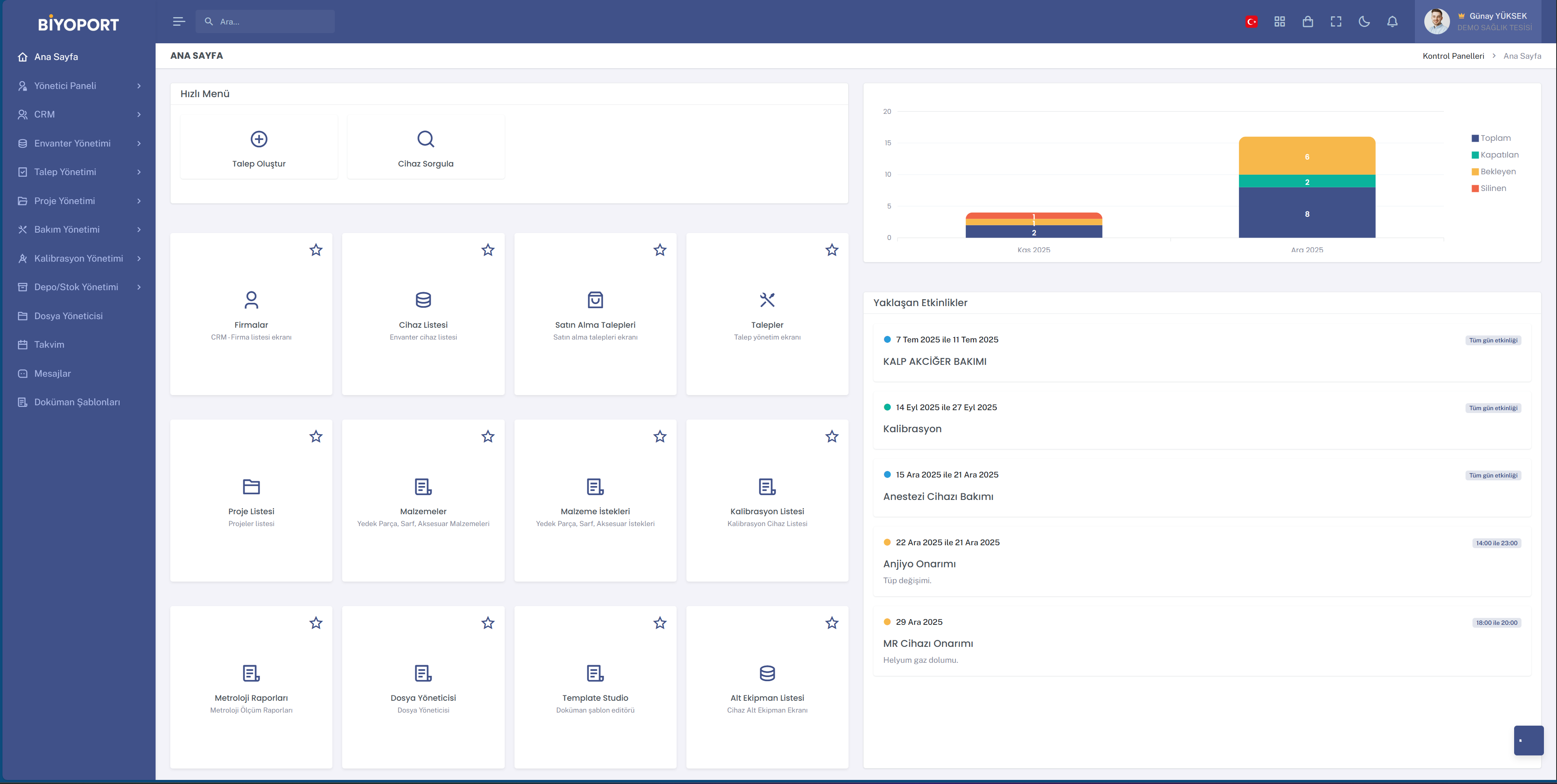Click the Talep Oluştur plus icon

coord(259,139)
